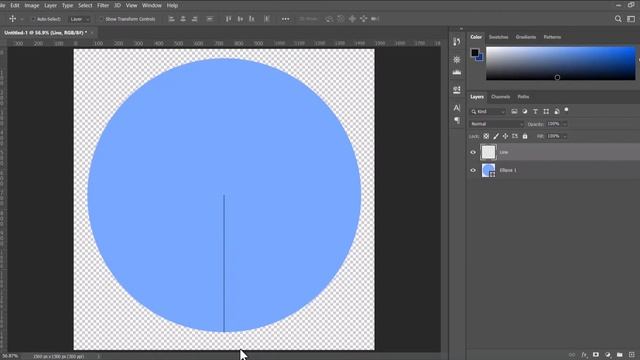Switch to the Channels tab
This screenshot has width=640, height=360.
tap(500, 97)
